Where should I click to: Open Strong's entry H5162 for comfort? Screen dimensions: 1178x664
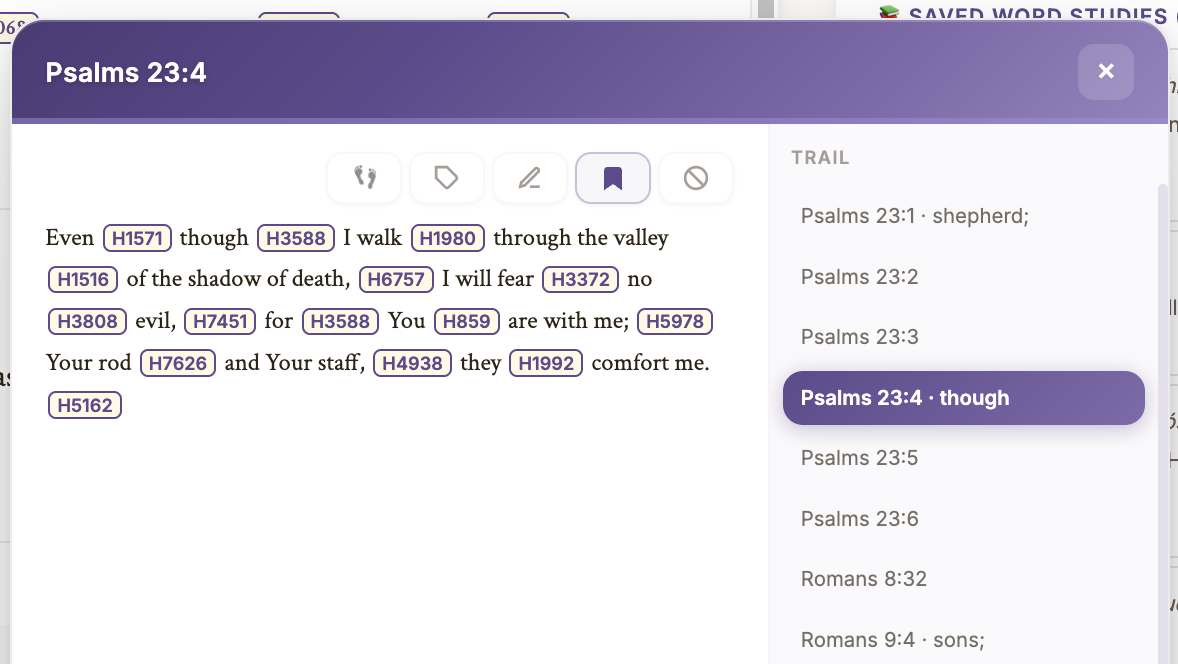[x=84, y=404]
